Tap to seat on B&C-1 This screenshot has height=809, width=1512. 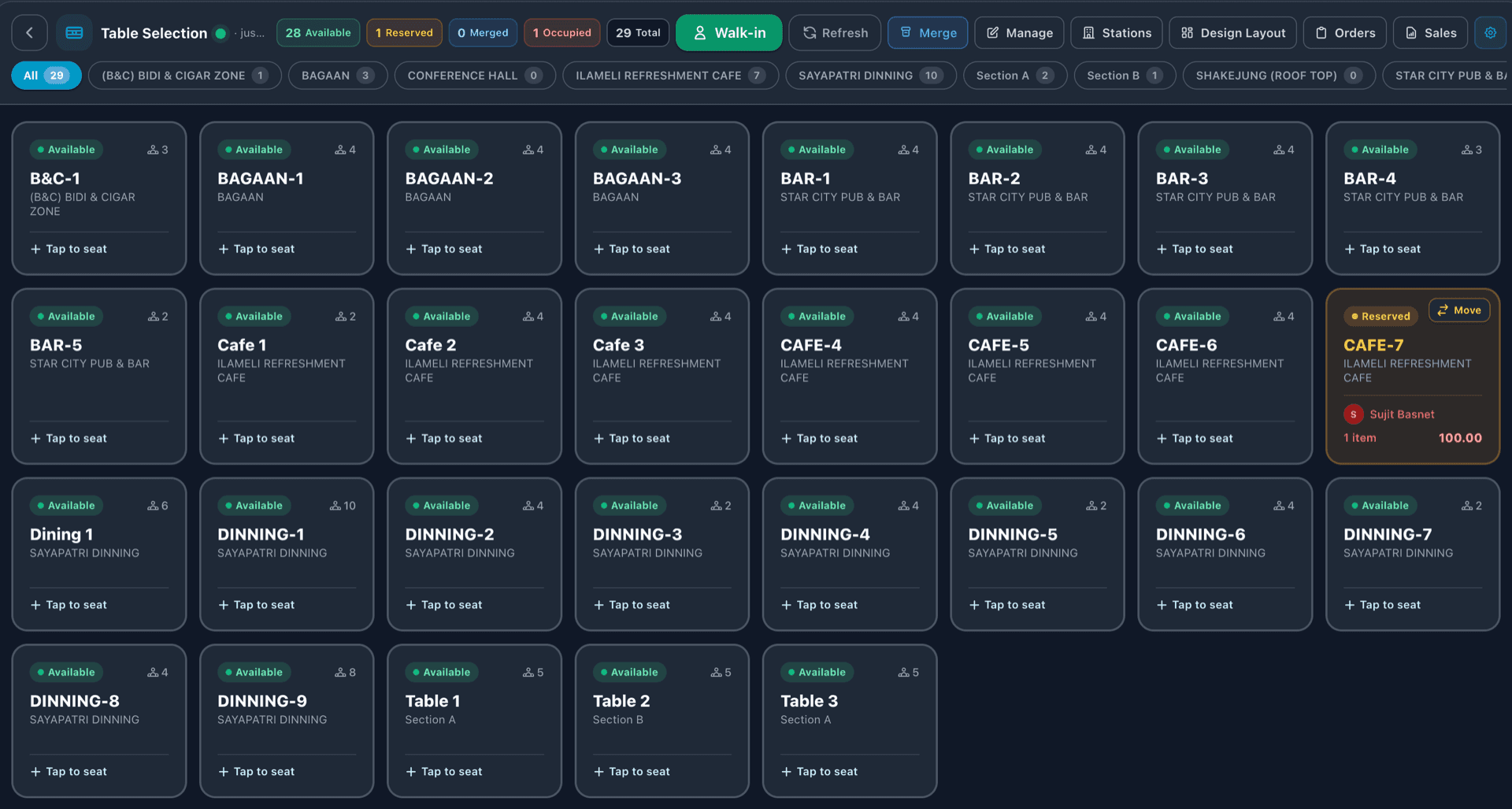pyautogui.click(x=69, y=249)
